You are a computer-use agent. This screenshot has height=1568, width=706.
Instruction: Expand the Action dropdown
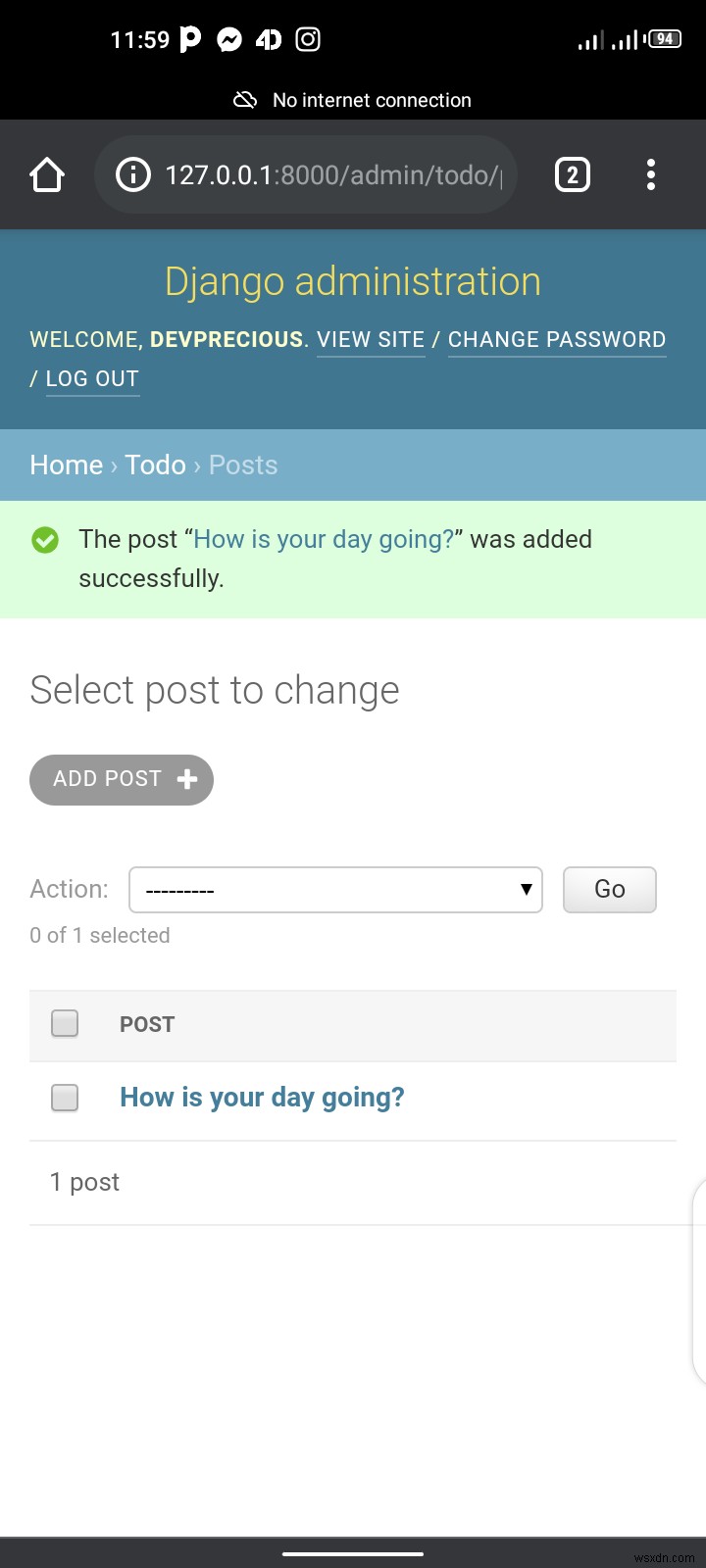tap(335, 890)
